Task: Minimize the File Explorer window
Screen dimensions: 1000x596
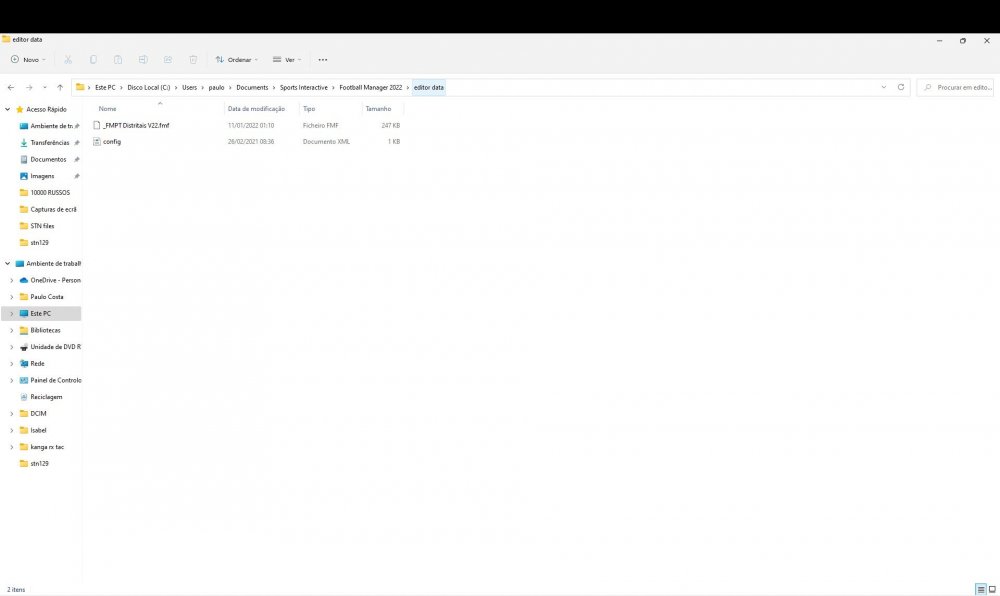Action: tap(939, 40)
